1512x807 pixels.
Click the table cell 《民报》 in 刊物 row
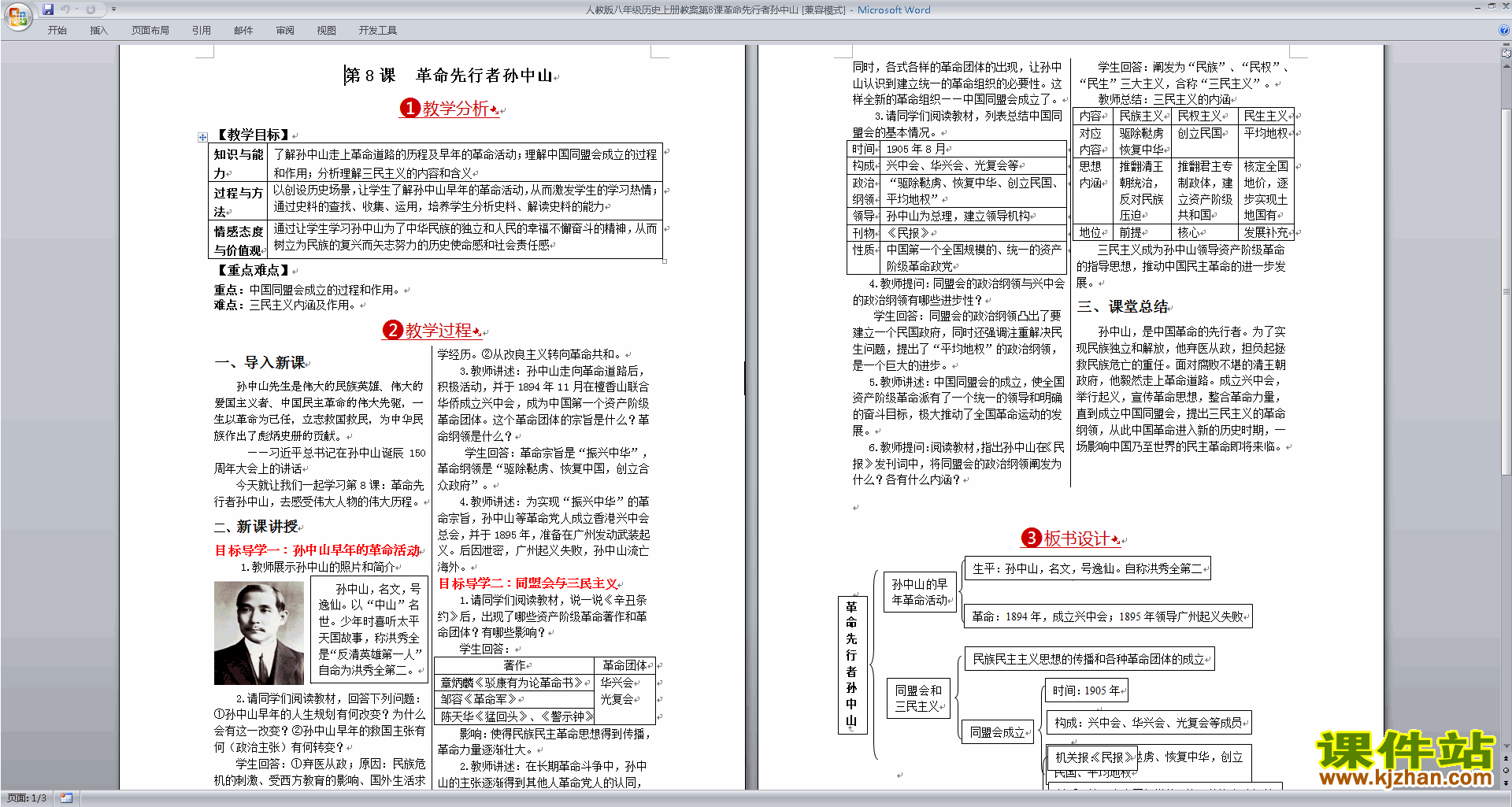point(974,233)
